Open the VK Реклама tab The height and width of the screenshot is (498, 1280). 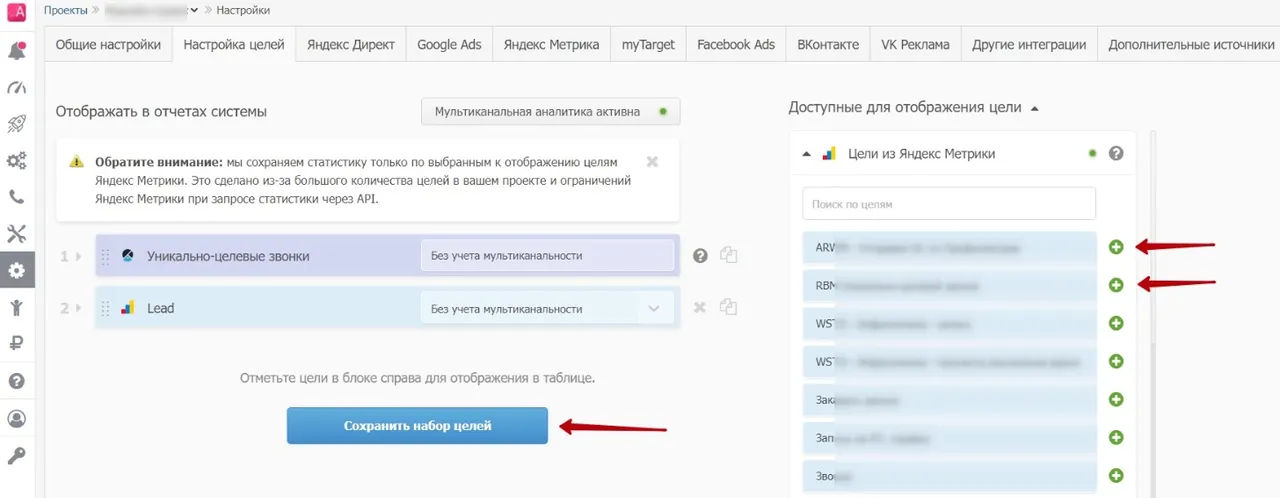click(x=917, y=44)
